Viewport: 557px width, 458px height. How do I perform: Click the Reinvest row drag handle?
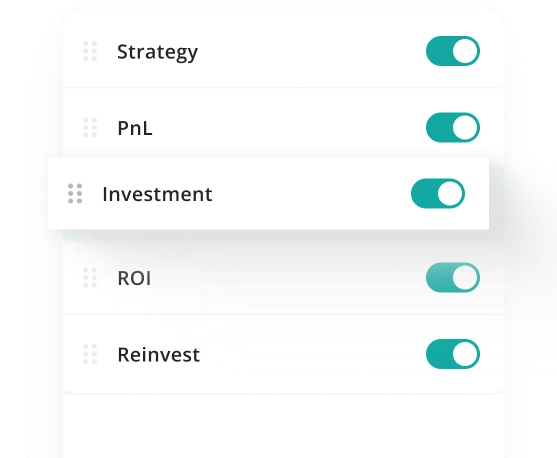tap(90, 354)
